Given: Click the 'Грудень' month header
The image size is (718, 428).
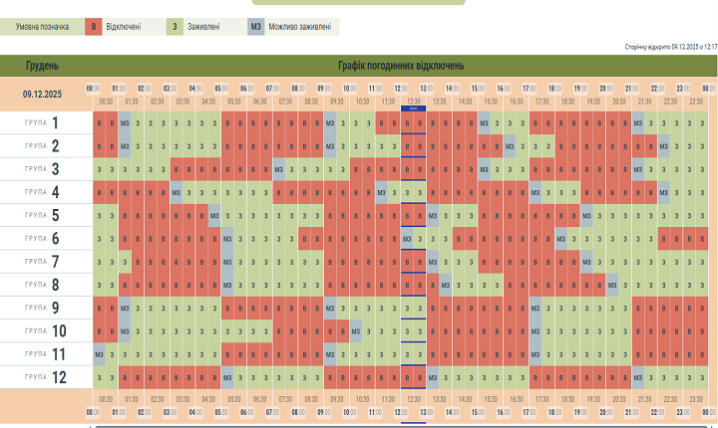Looking at the screenshot, I should 43,65.
